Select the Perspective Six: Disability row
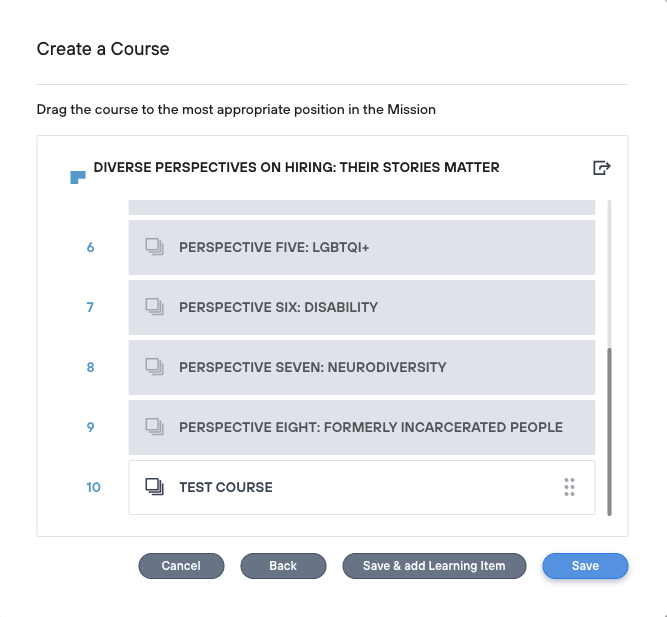This screenshot has height=617, width=667. pyautogui.click(x=362, y=307)
